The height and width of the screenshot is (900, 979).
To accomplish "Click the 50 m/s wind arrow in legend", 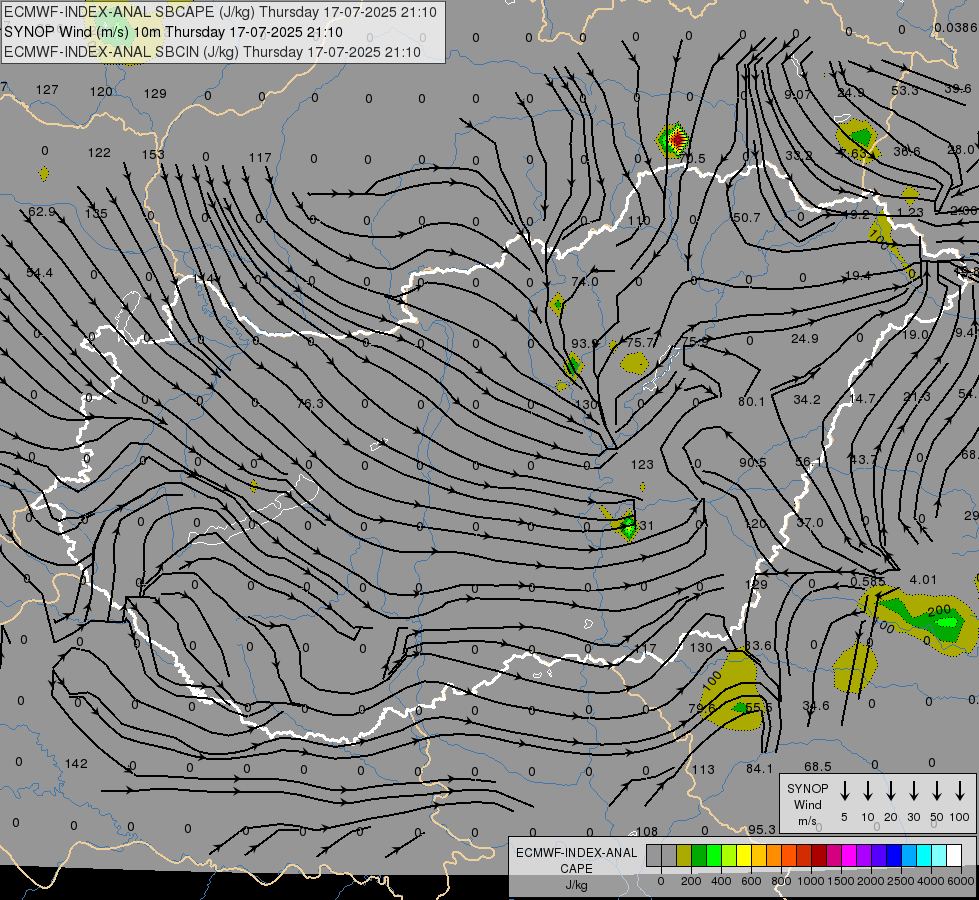I will (937, 791).
